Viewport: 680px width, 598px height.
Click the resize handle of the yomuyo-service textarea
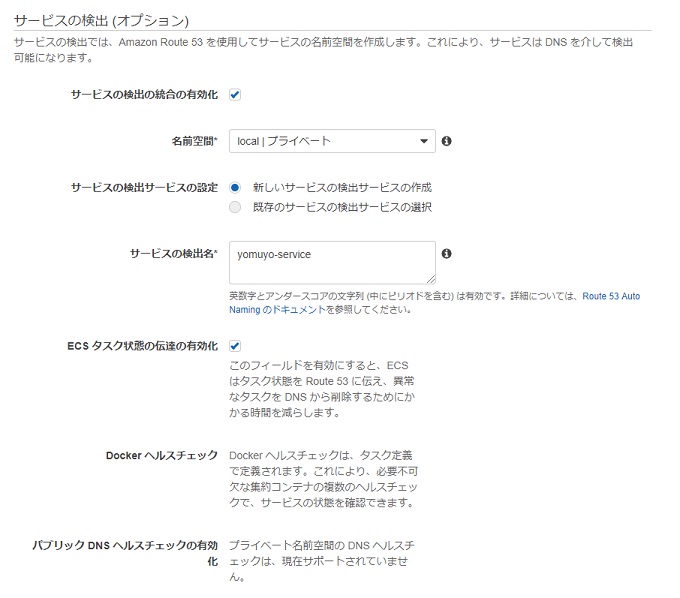coord(431,279)
